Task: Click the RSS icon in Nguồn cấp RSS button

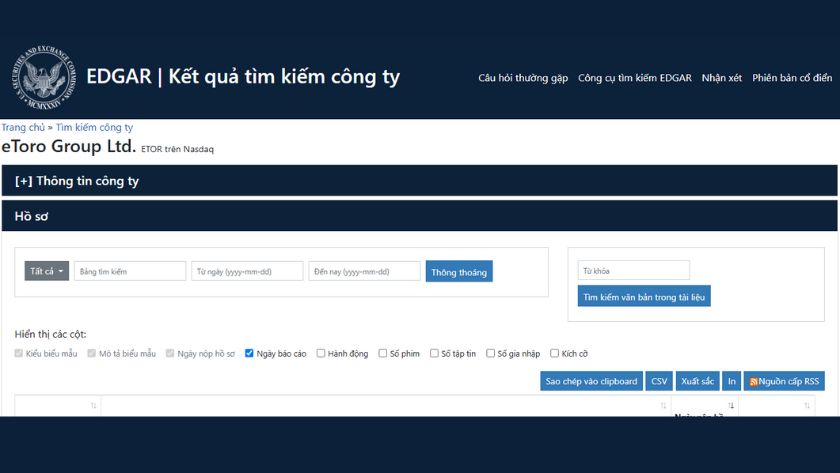Action: tap(753, 382)
